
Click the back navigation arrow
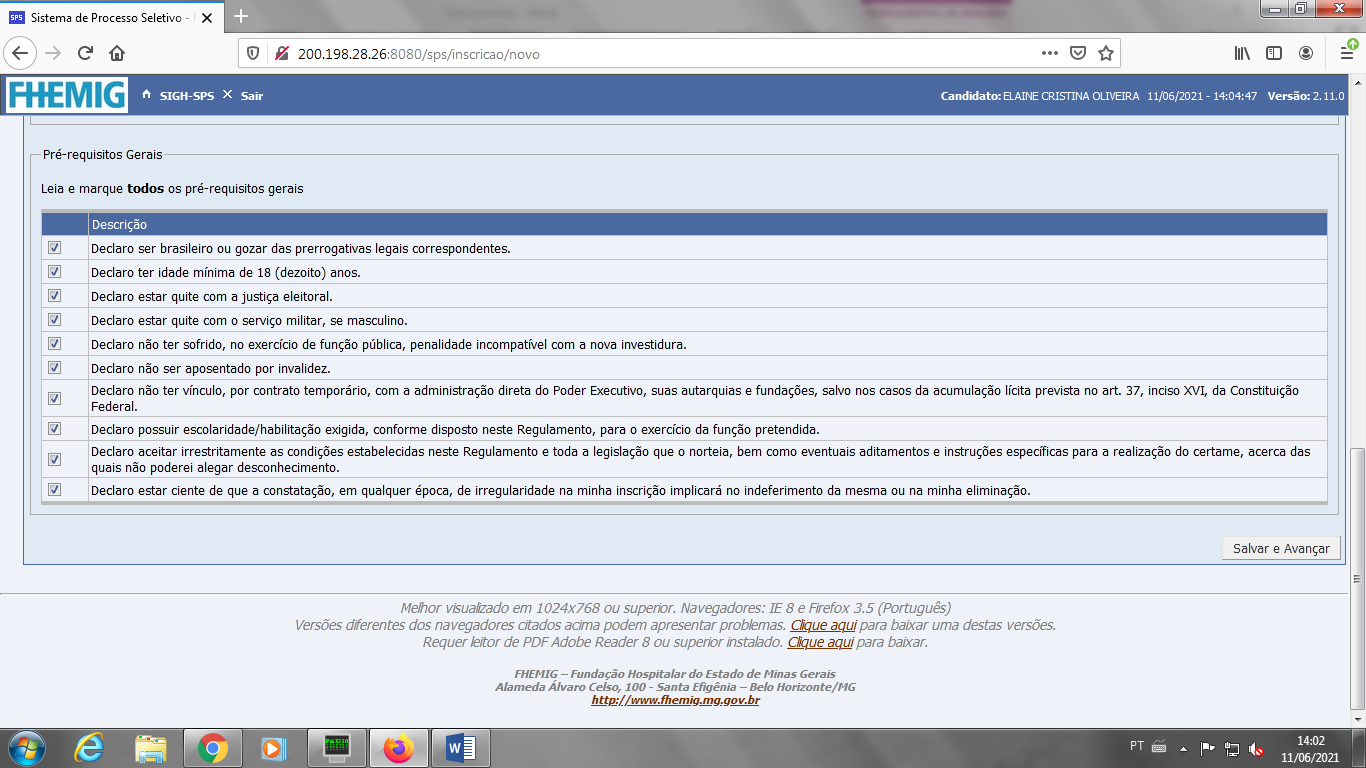21,53
